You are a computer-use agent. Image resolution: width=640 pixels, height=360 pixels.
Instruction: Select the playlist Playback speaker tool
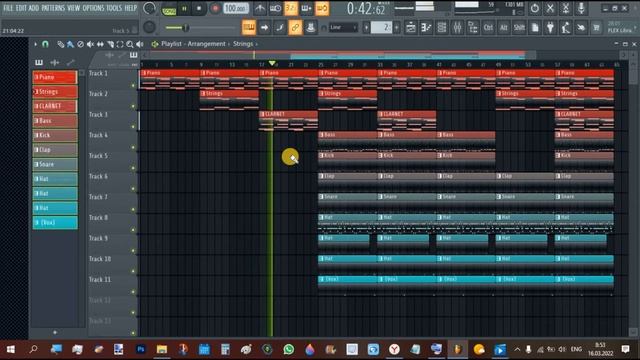point(140,44)
